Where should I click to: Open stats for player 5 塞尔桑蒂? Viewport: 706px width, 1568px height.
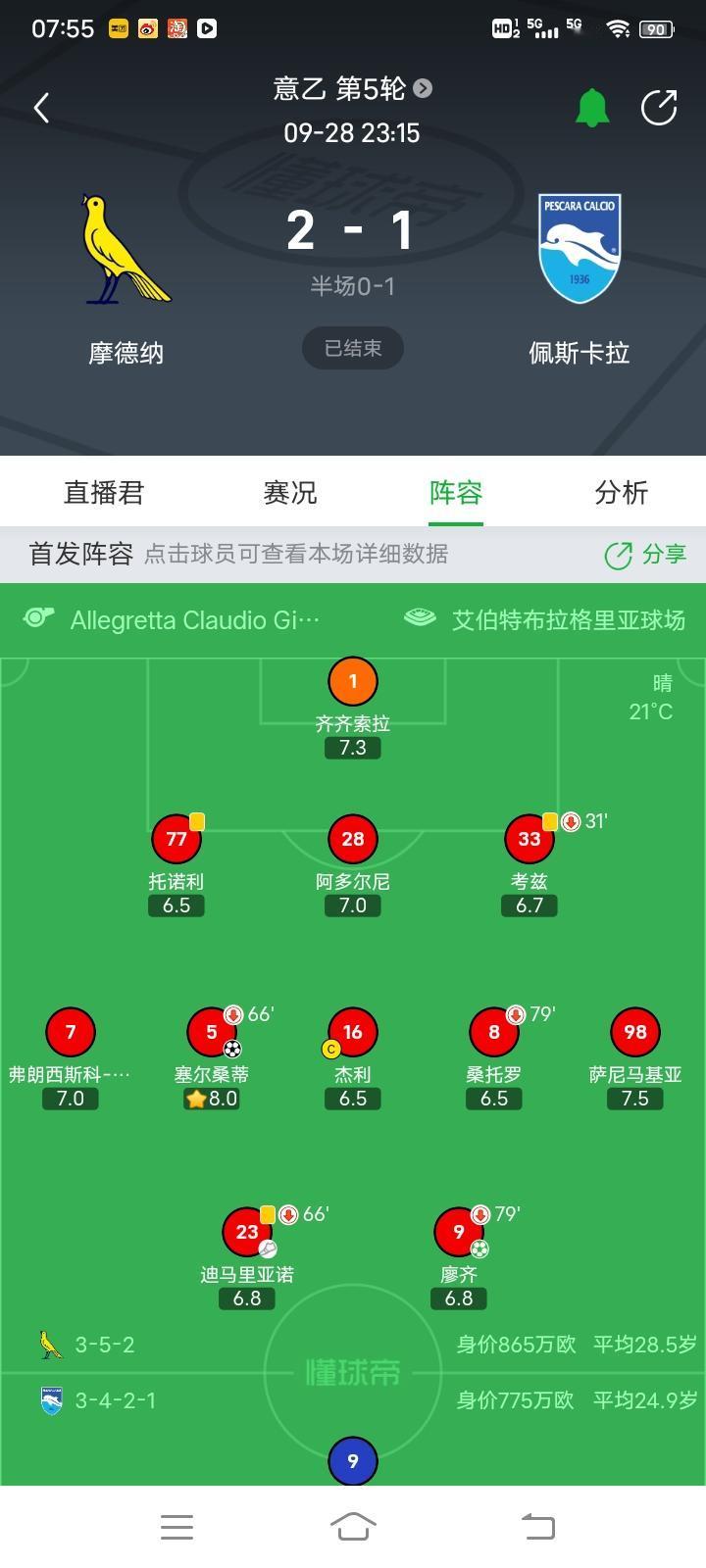pyautogui.click(x=212, y=1031)
